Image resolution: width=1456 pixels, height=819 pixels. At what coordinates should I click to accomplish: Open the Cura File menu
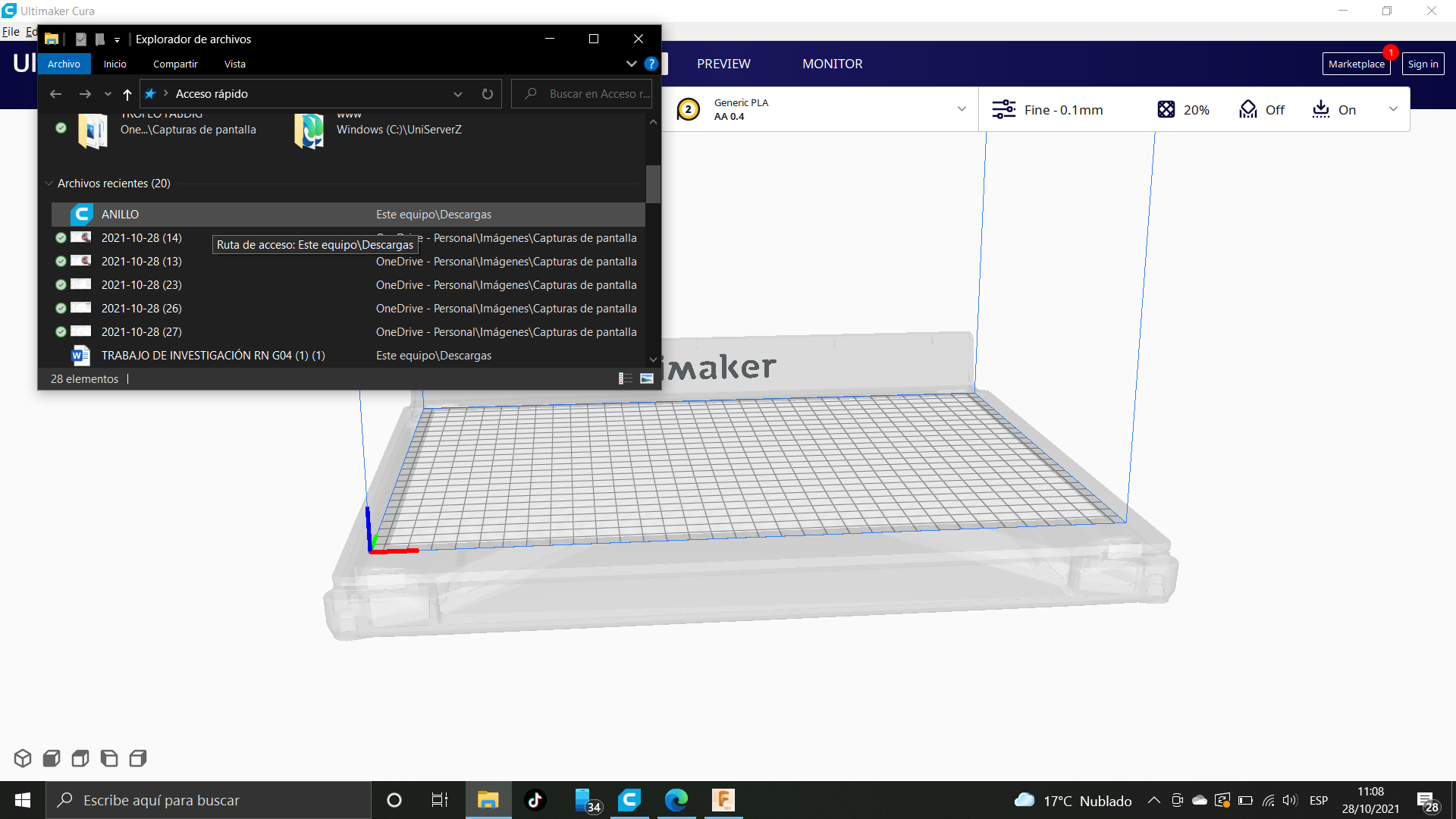11,32
